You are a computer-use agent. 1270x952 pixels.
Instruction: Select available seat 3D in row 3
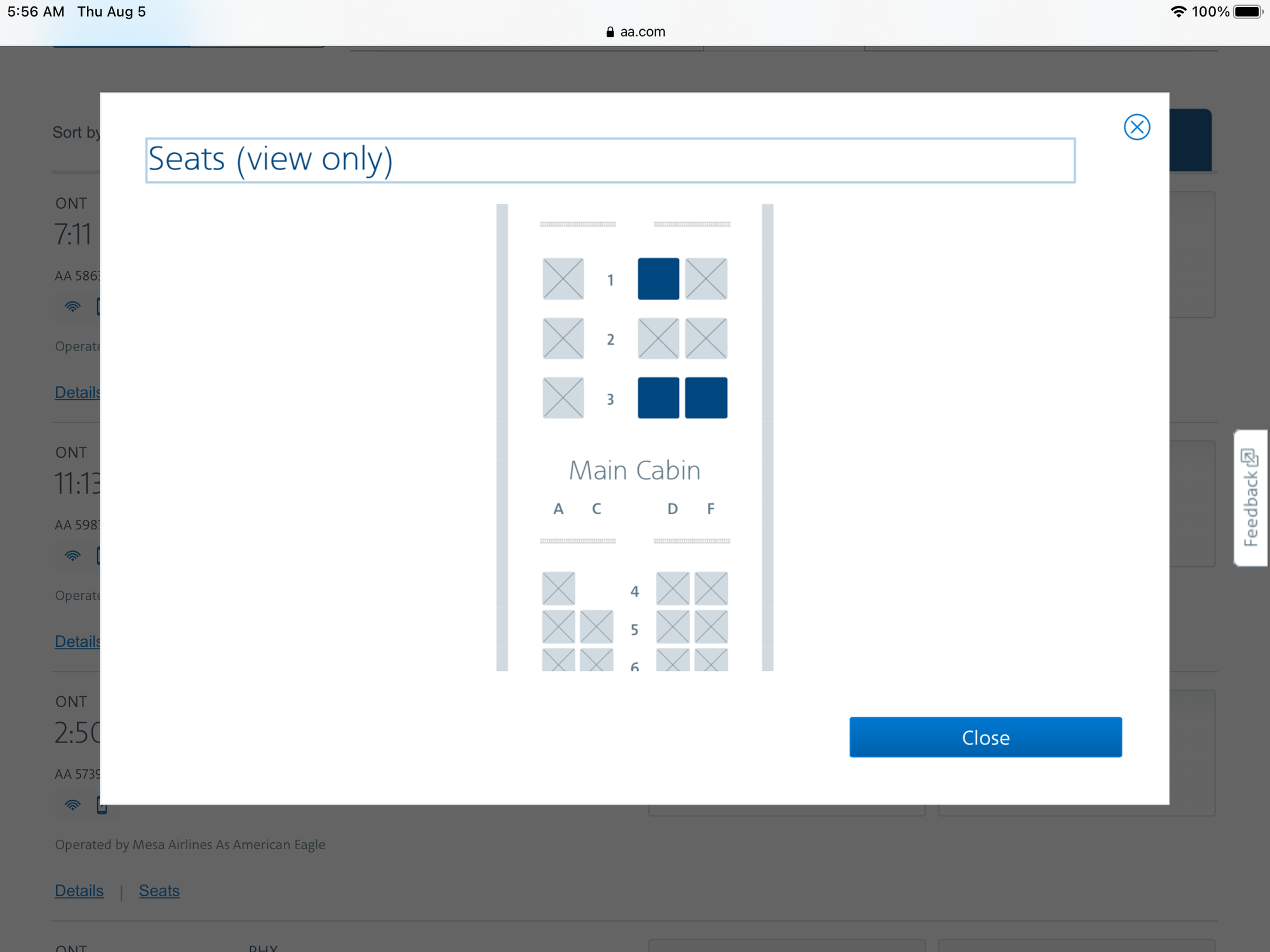tap(658, 398)
